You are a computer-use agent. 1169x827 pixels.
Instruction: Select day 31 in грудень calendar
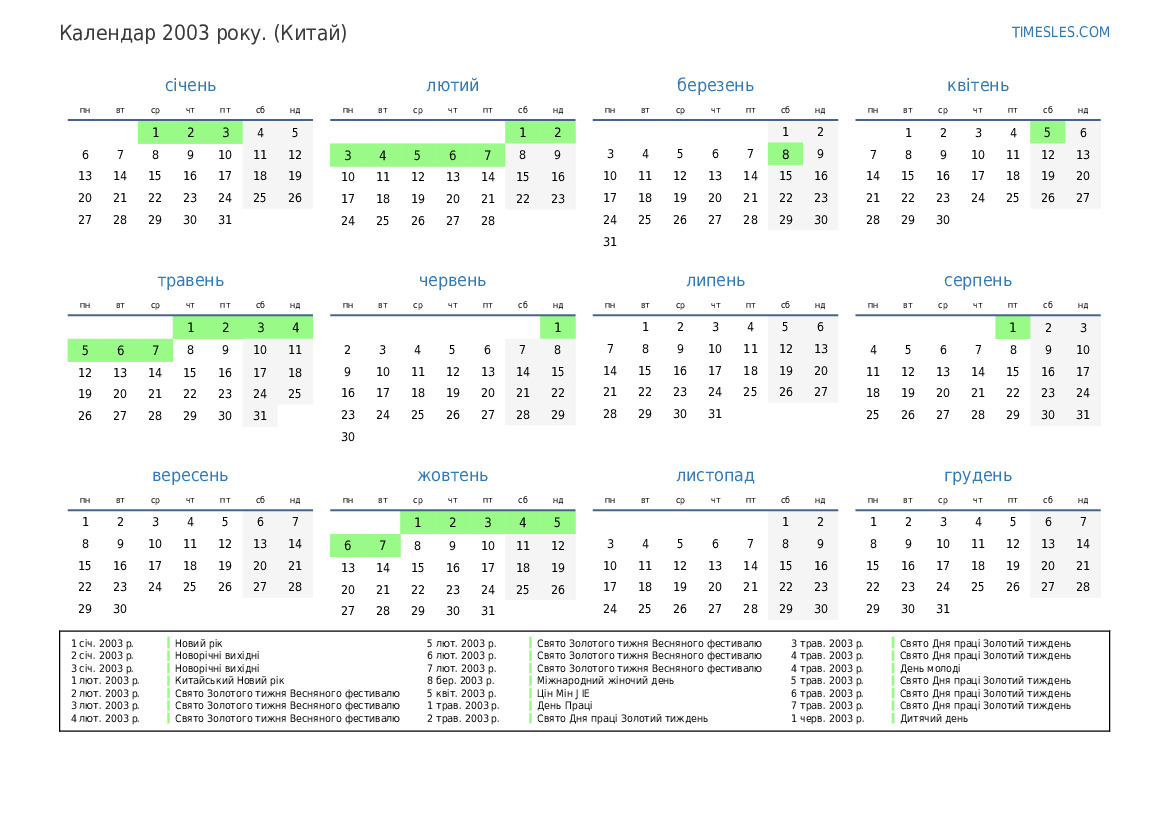pos(943,609)
